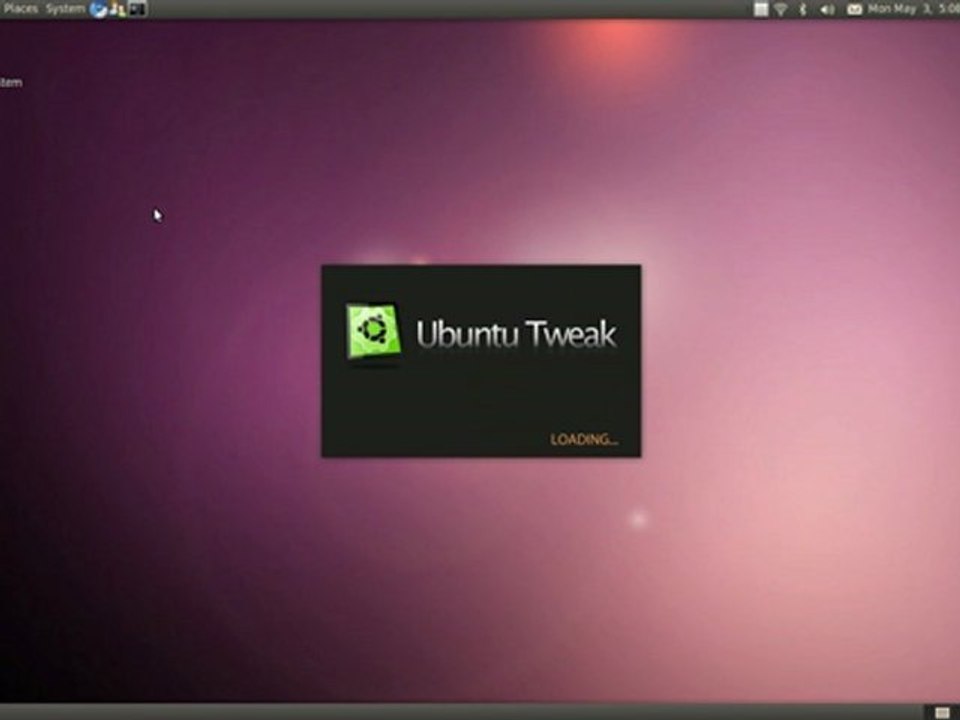Viewport: 960px width, 720px height.
Task: Open the Places menu
Action: (20, 9)
